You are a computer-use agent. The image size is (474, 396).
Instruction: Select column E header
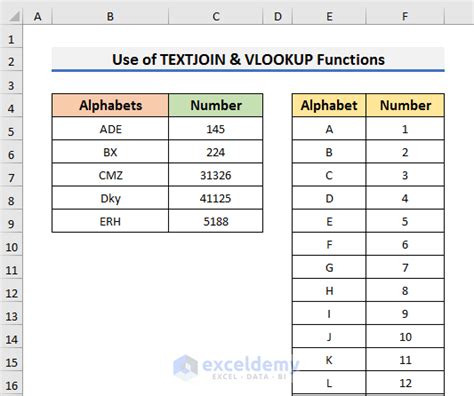point(329,16)
